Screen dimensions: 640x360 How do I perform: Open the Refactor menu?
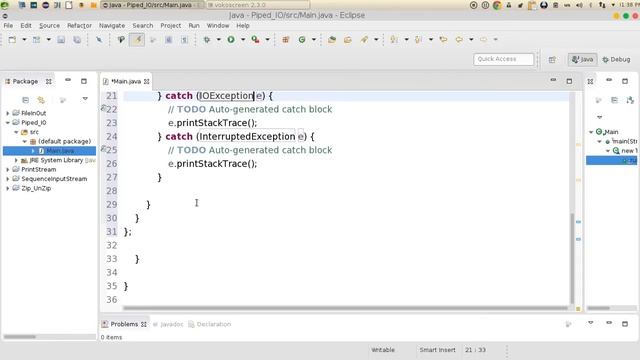pos(79,25)
